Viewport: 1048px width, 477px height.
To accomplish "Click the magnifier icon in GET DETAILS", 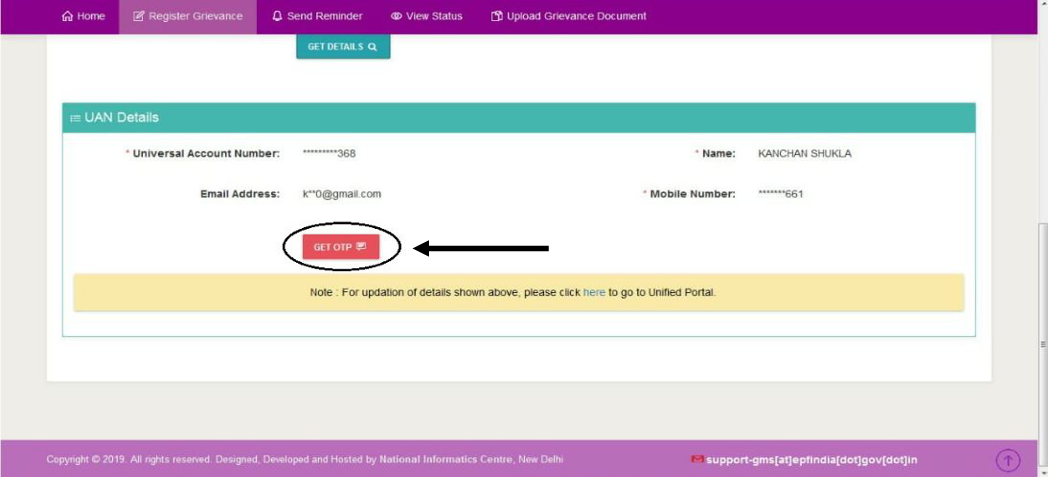I will click(x=373, y=47).
